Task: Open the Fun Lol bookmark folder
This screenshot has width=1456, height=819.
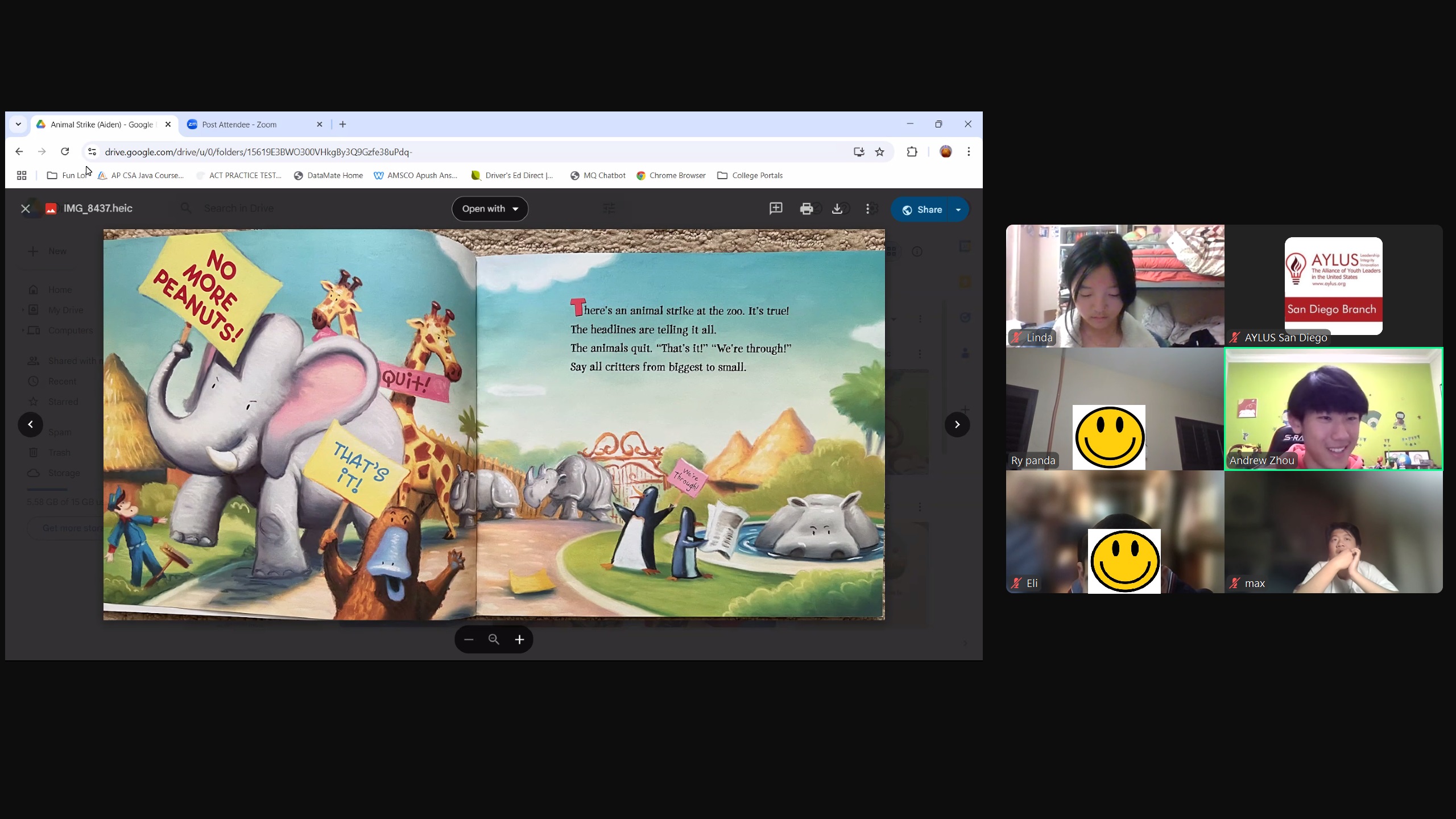Action: point(68,176)
